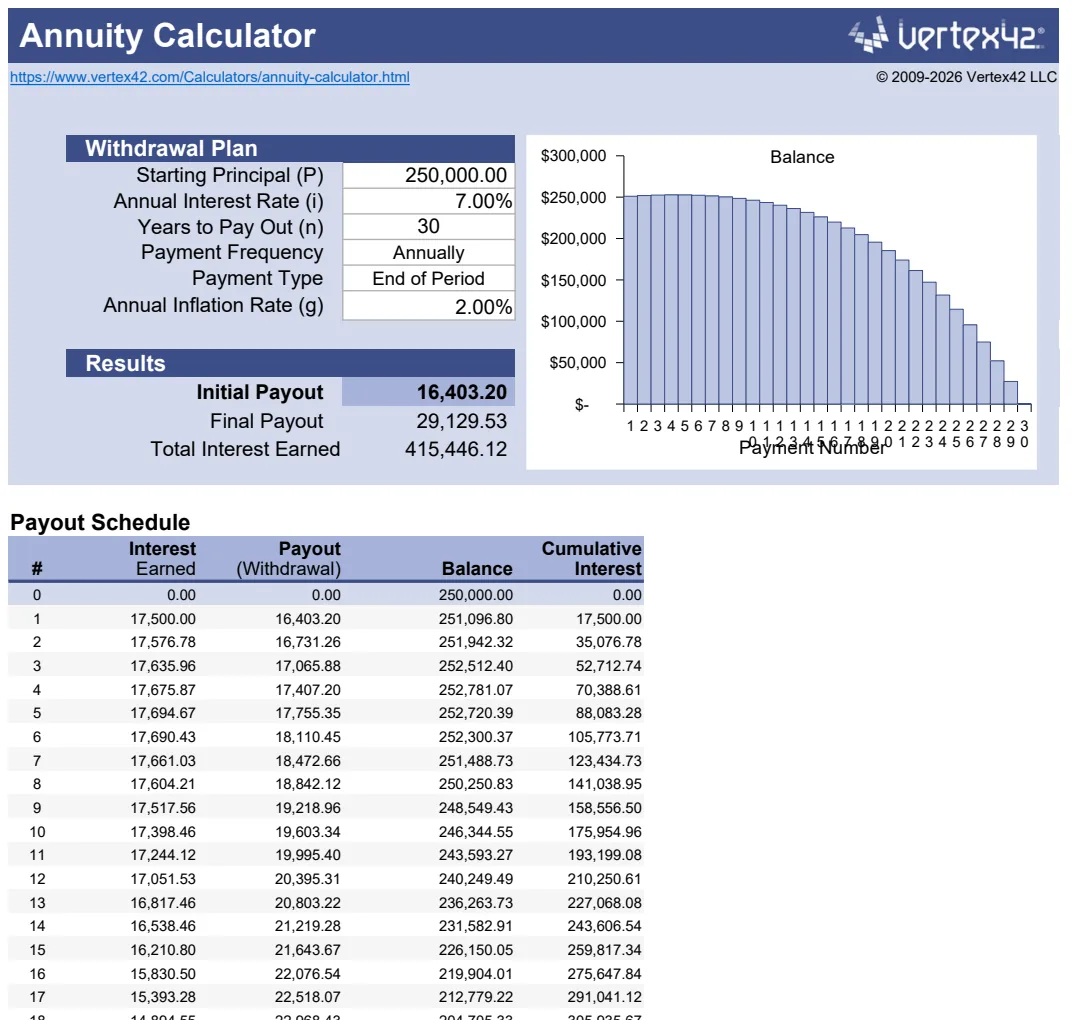The image size is (1082, 1020).
Task: Click interest earned 16,210.80 in row 15
Action: click(x=163, y=950)
